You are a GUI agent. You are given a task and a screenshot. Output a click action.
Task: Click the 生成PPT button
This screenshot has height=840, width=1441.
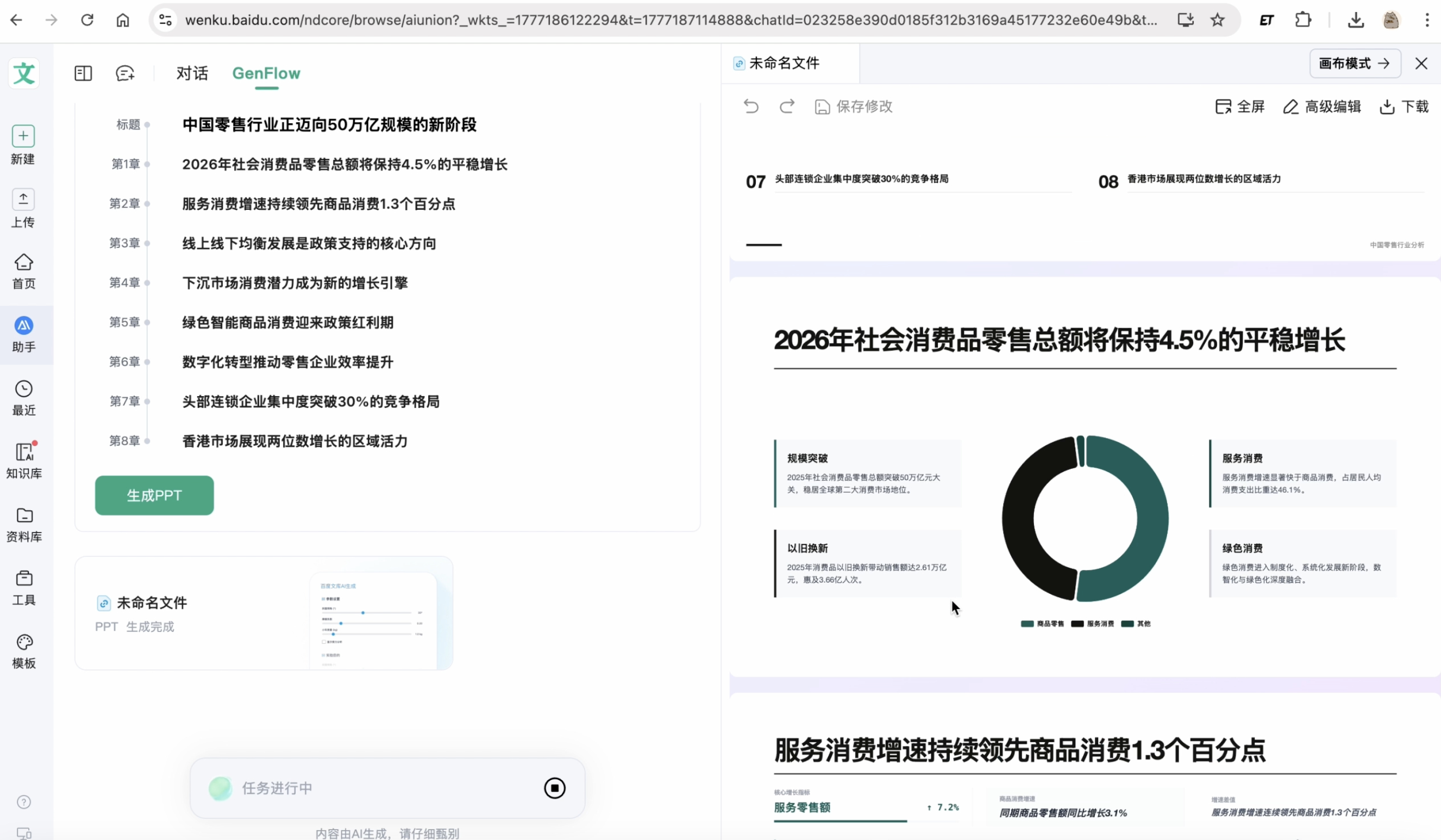click(154, 495)
